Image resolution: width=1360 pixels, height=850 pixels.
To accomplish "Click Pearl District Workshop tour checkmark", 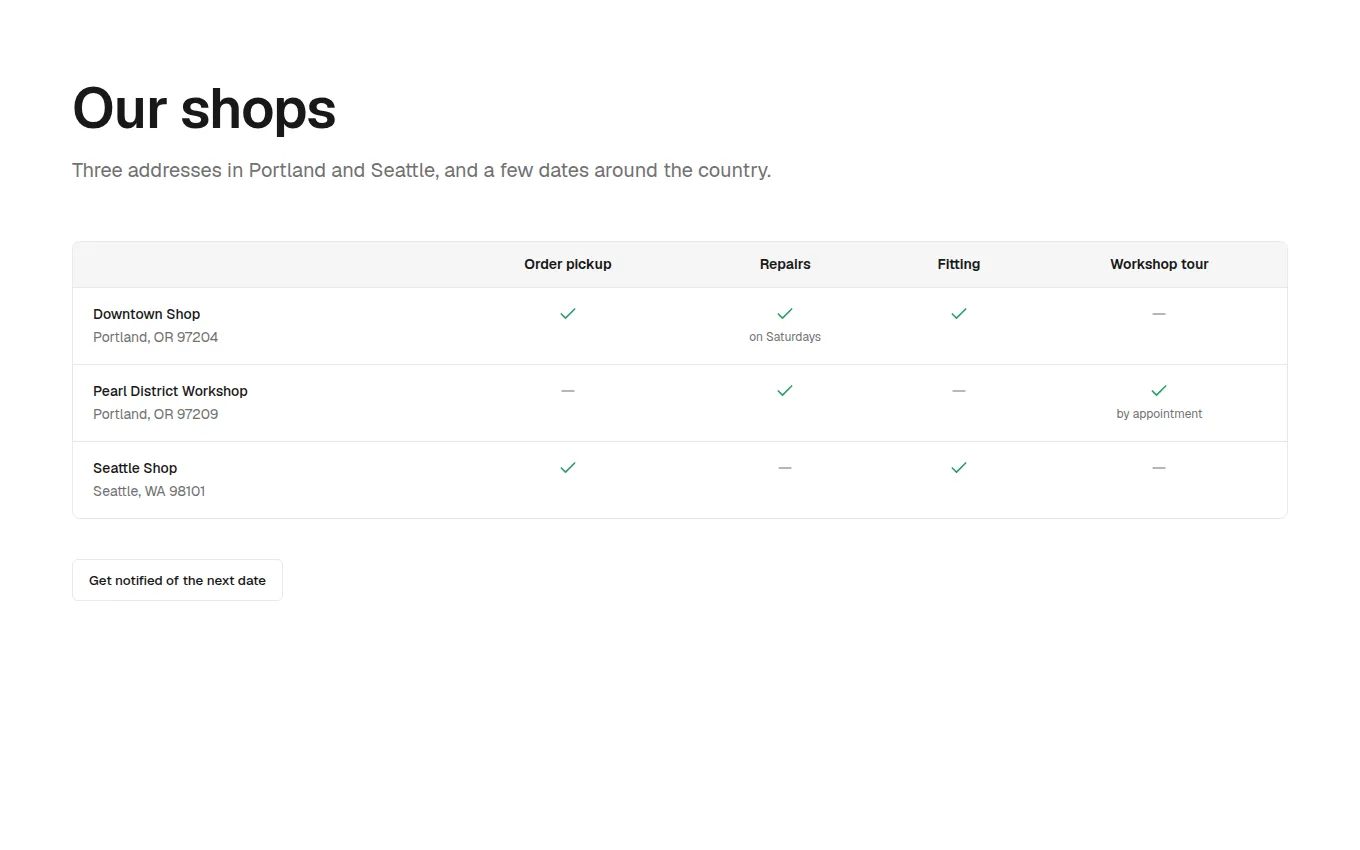I will (1159, 391).
